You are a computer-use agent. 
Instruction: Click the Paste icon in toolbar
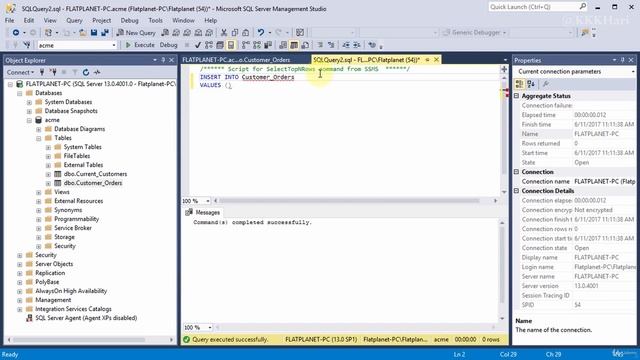tap(246, 33)
